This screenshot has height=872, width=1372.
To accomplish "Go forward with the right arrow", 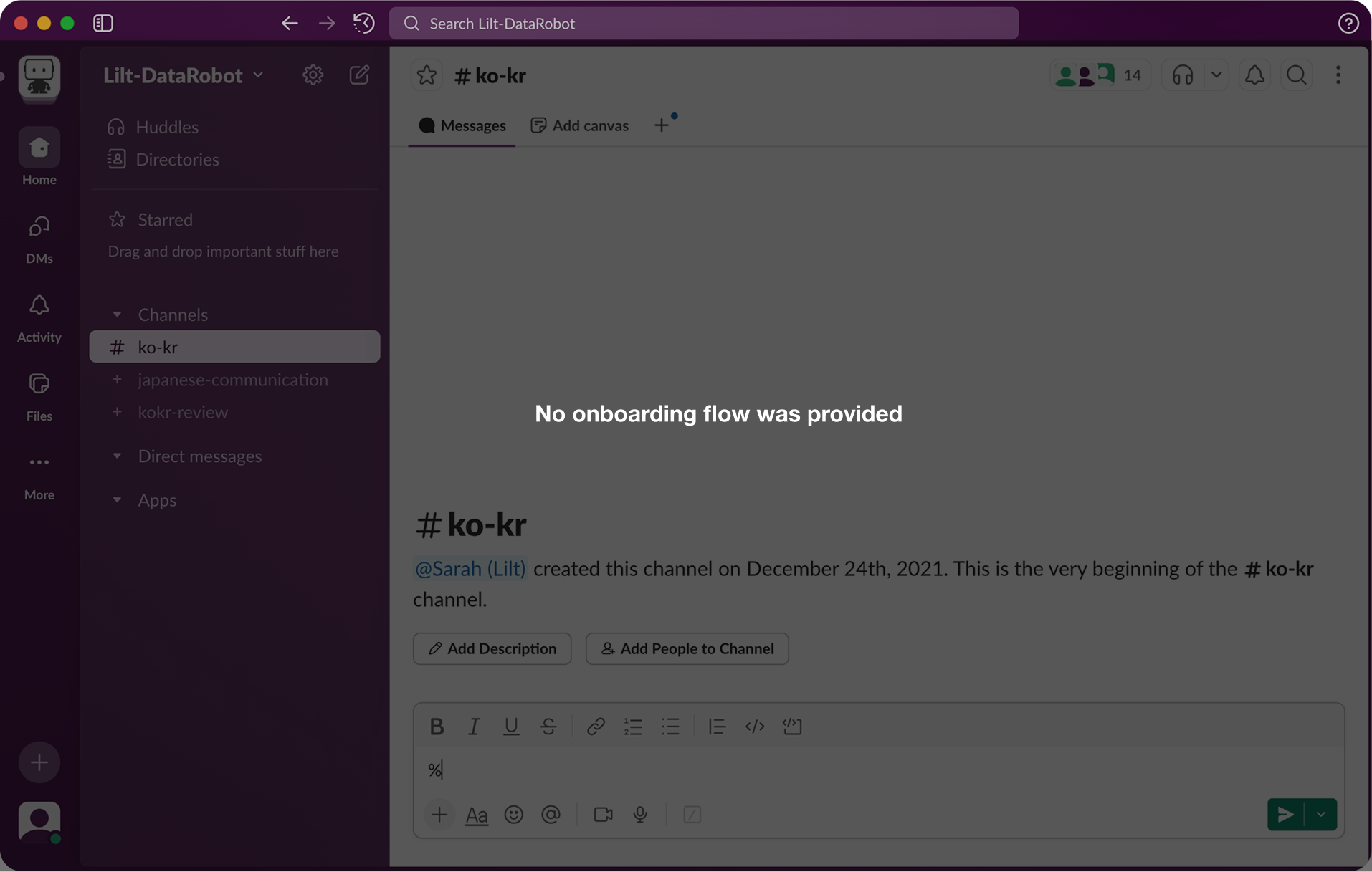I will coord(327,23).
